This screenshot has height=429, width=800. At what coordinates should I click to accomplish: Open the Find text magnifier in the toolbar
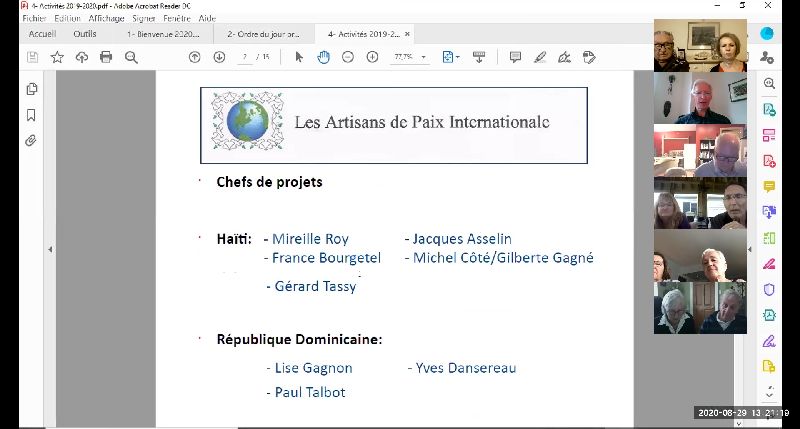(x=131, y=57)
